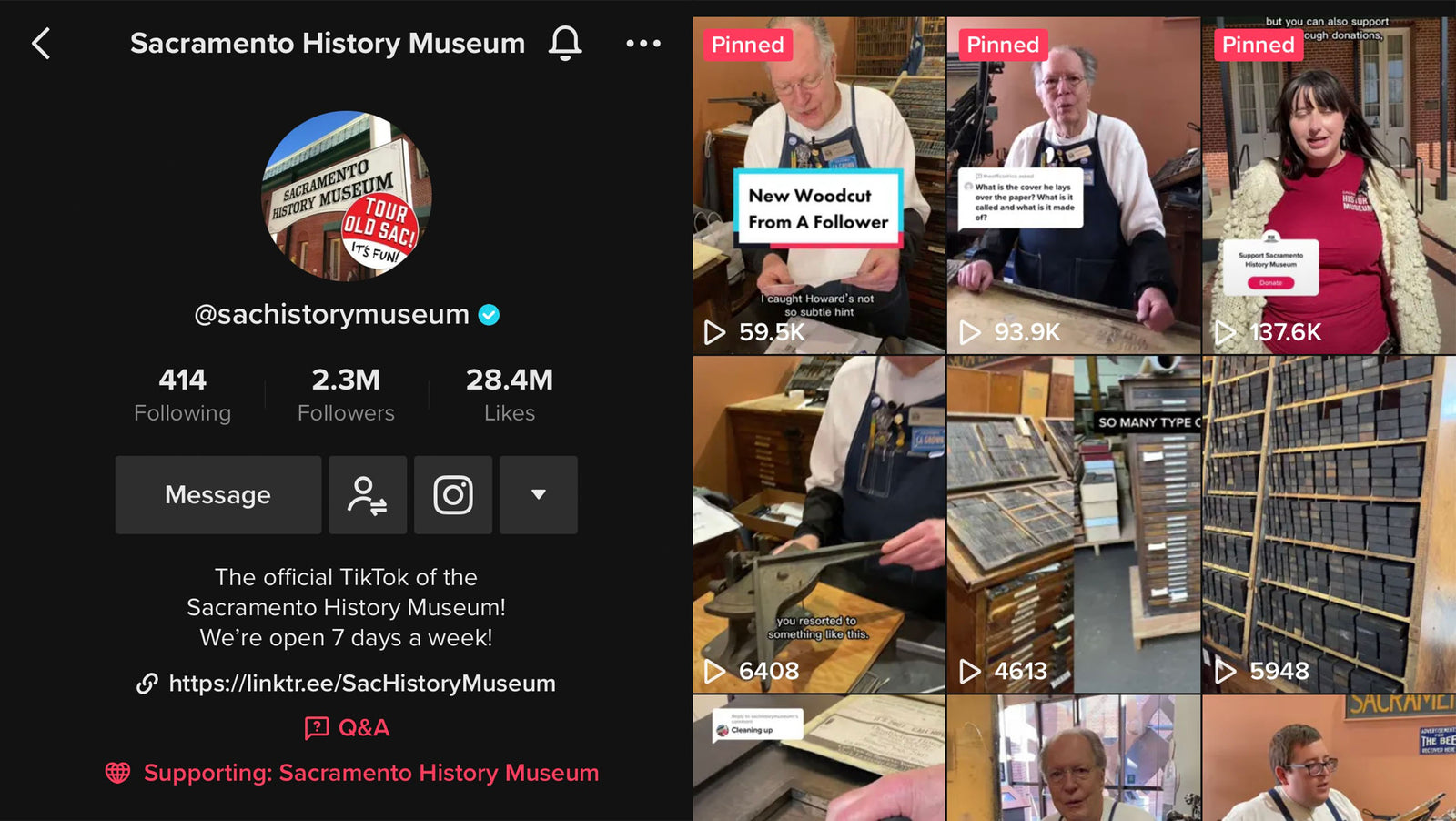Viewport: 1456px width, 821px height.
Task: Click the blue verified badge
Action: pyautogui.click(x=489, y=315)
